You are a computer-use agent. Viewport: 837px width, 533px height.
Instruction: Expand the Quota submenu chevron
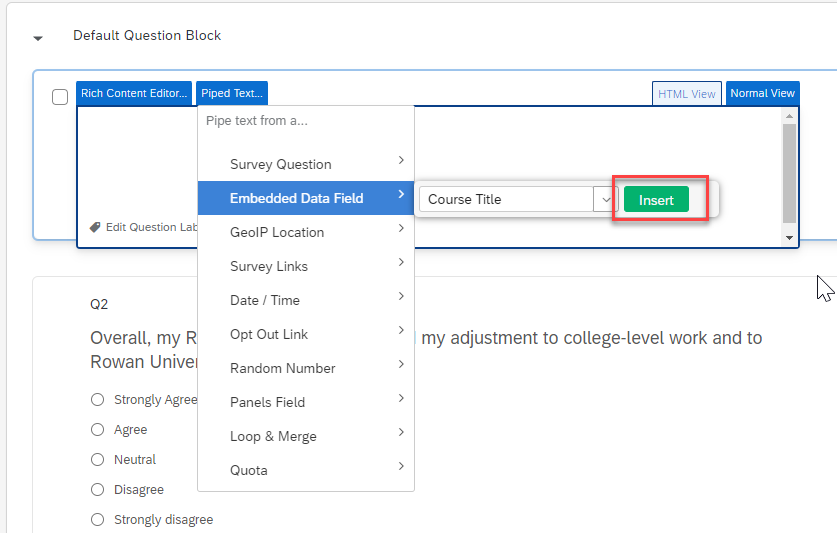tap(401, 467)
